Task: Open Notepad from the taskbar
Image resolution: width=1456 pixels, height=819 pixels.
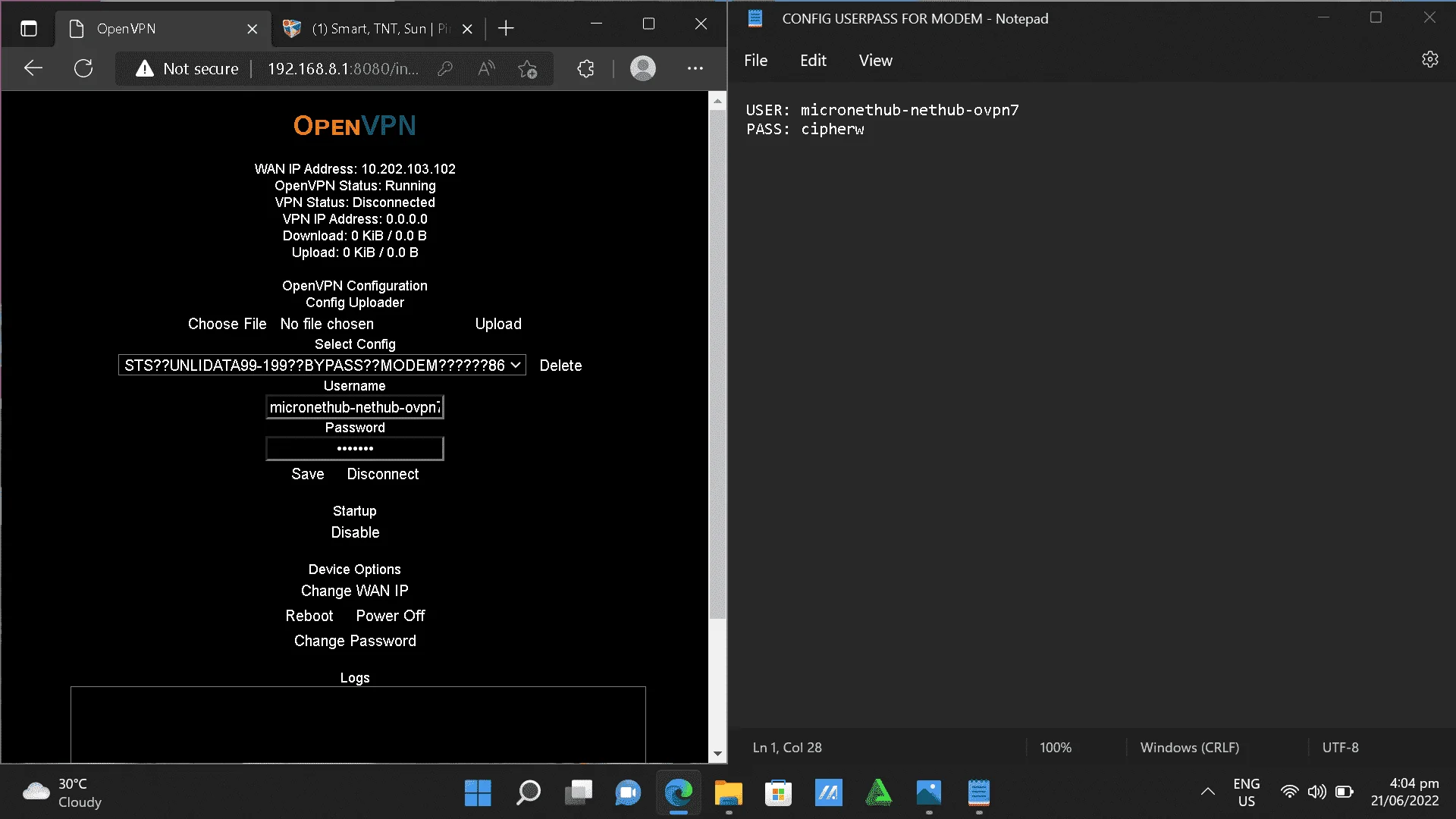Action: (978, 793)
